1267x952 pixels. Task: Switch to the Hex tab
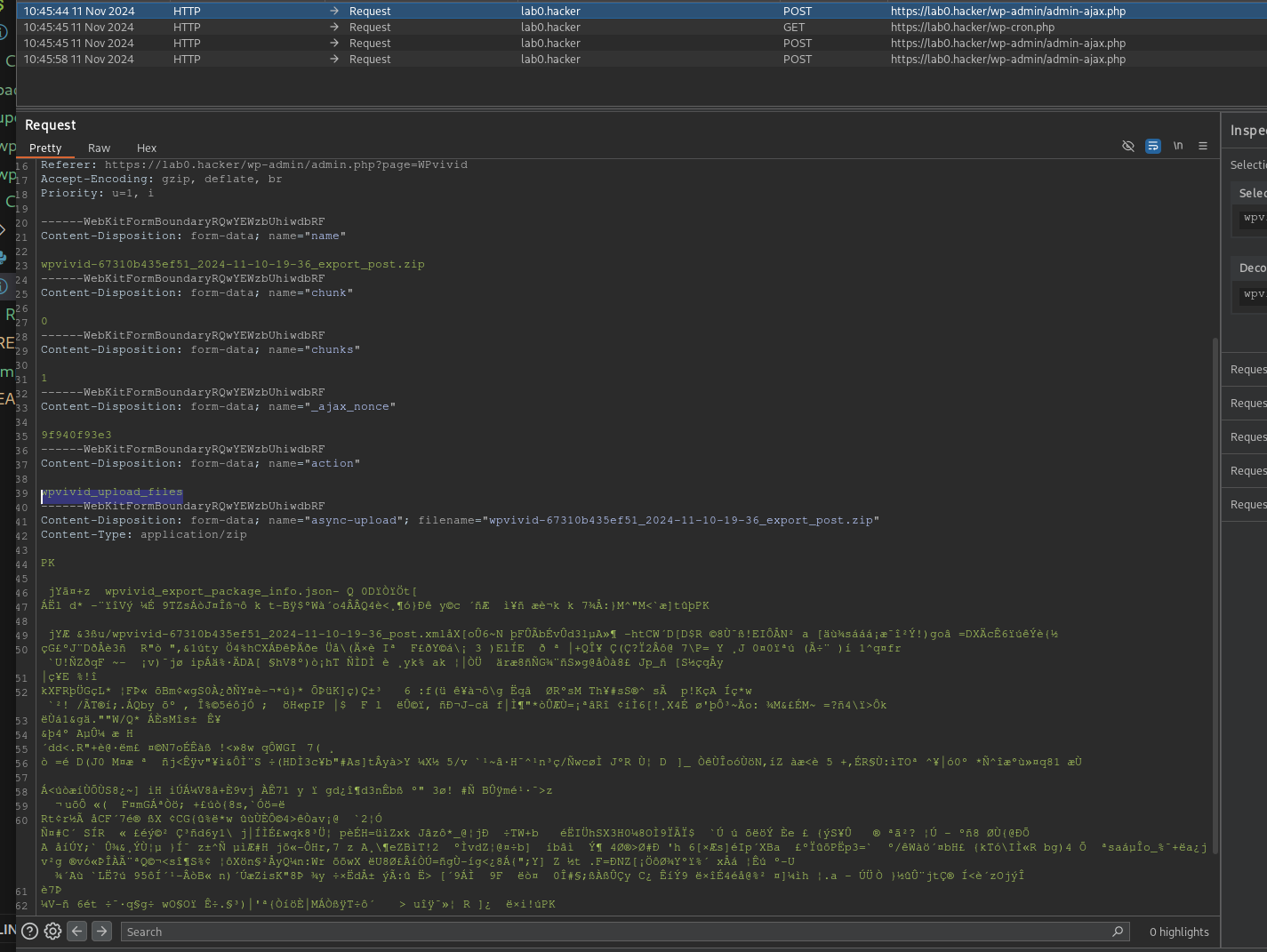[x=147, y=148]
